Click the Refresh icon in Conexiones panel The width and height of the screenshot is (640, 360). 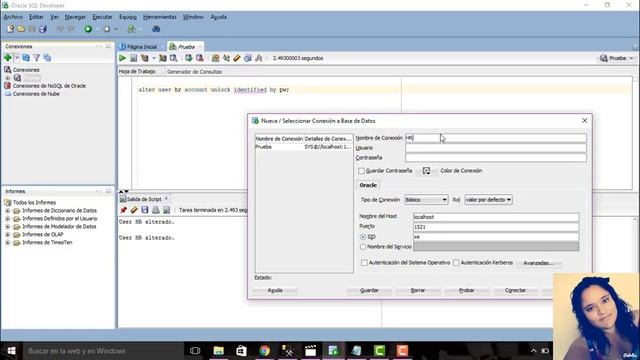click(26, 58)
